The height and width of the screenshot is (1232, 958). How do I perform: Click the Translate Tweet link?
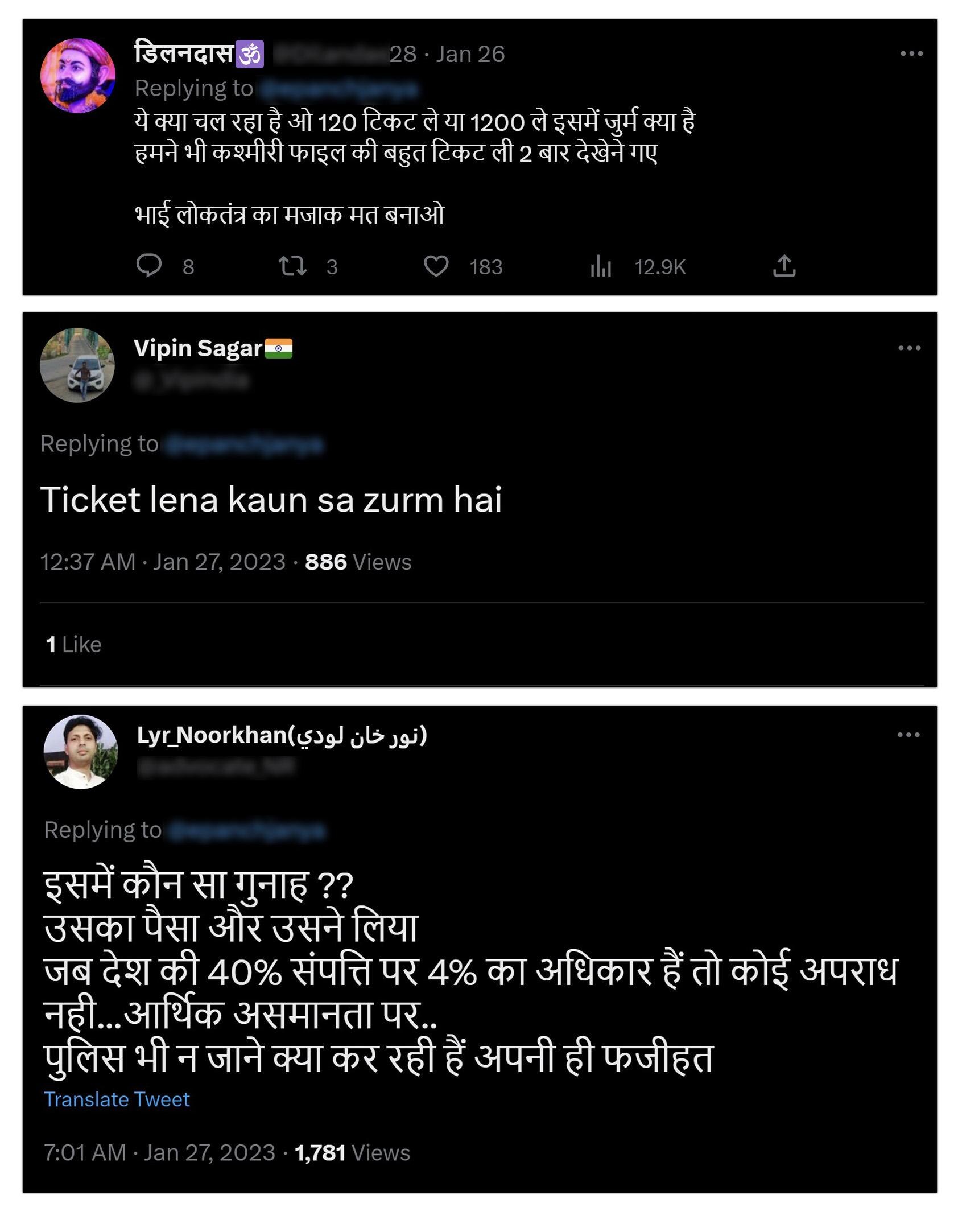coord(117,1099)
